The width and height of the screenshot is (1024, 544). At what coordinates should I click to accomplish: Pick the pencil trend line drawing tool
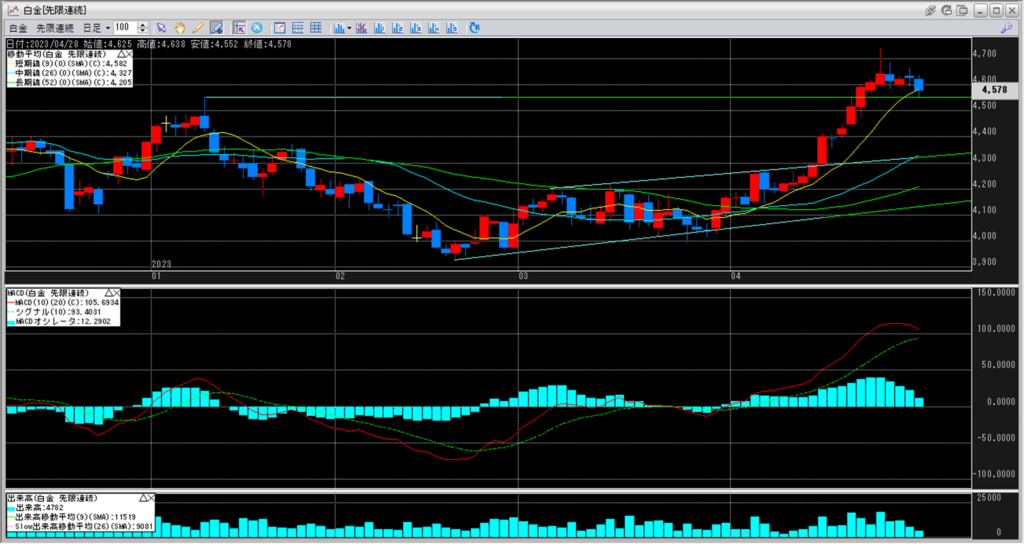pyautogui.click(x=198, y=27)
